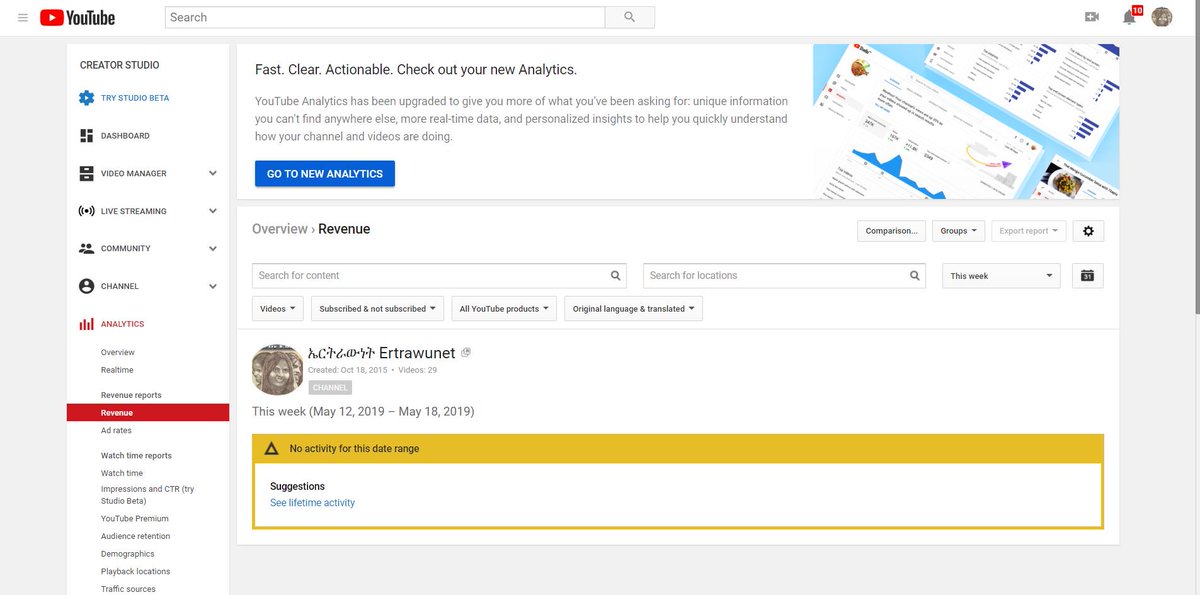Click the search magnifier button in header
1200x595 pixels.
click(x=630, y=17)
